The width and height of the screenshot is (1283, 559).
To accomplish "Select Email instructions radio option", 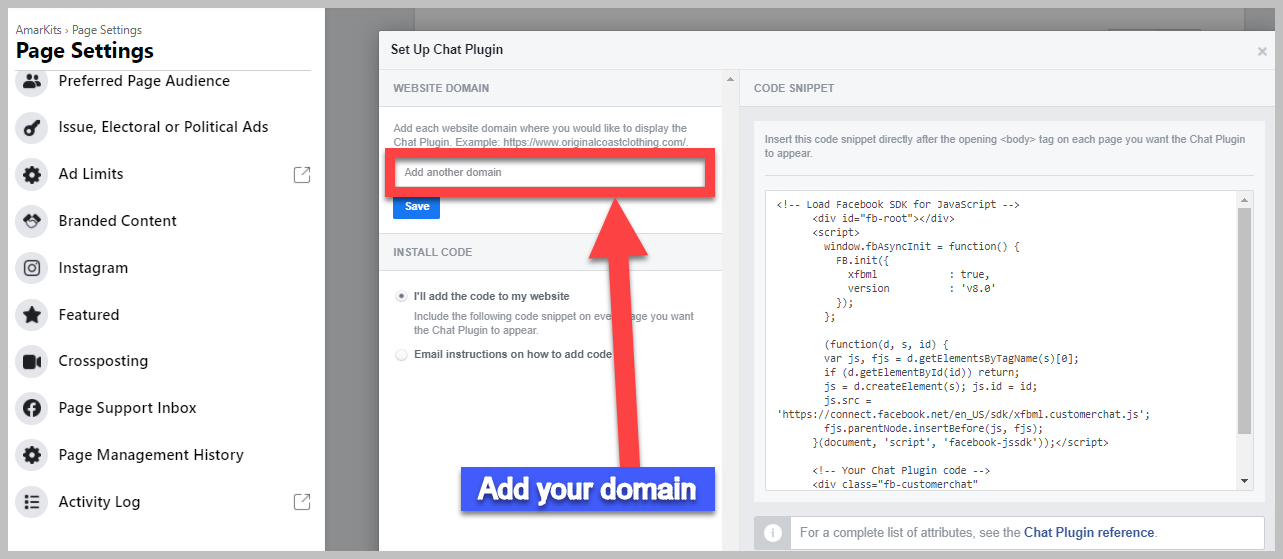I will tap(402, 354).
